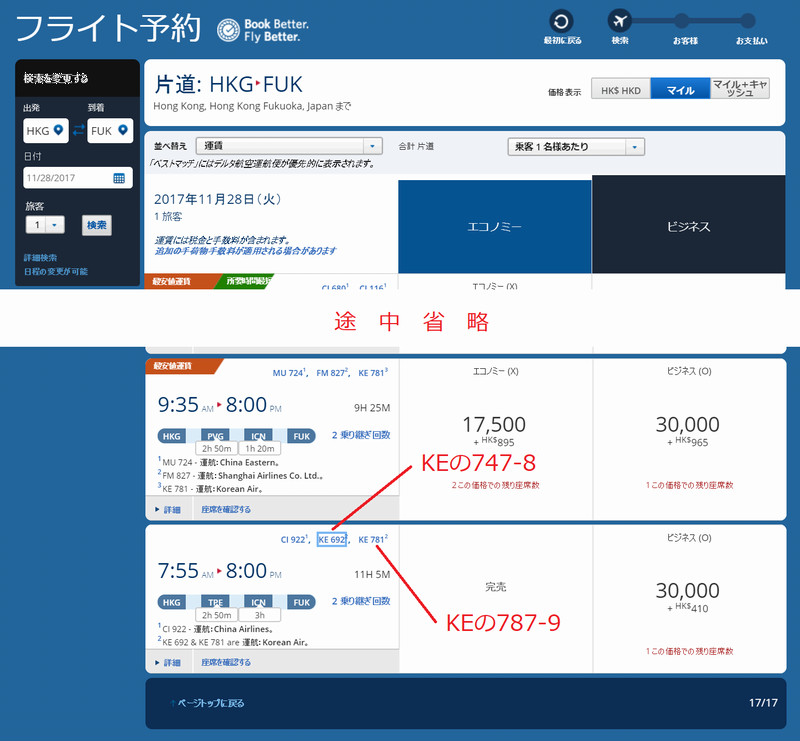This screenshot has width=800, height=741.
Task: Open KE 781 link in the 9:35 AM itinerary
Action: point(372,373)
